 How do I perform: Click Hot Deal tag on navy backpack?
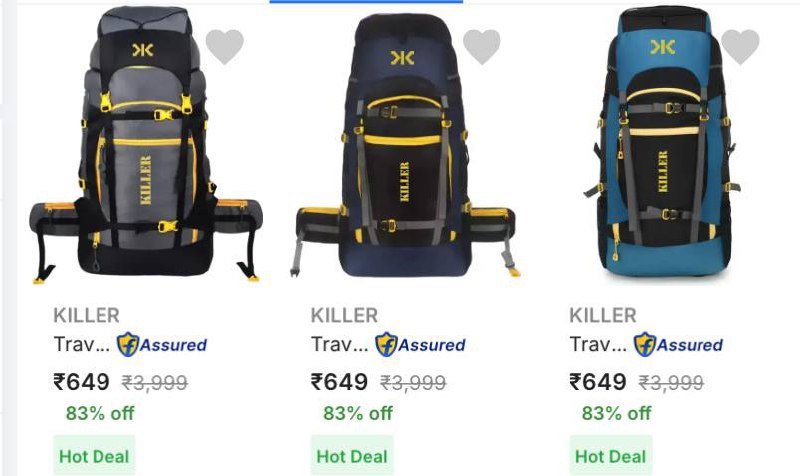[353, 456]
